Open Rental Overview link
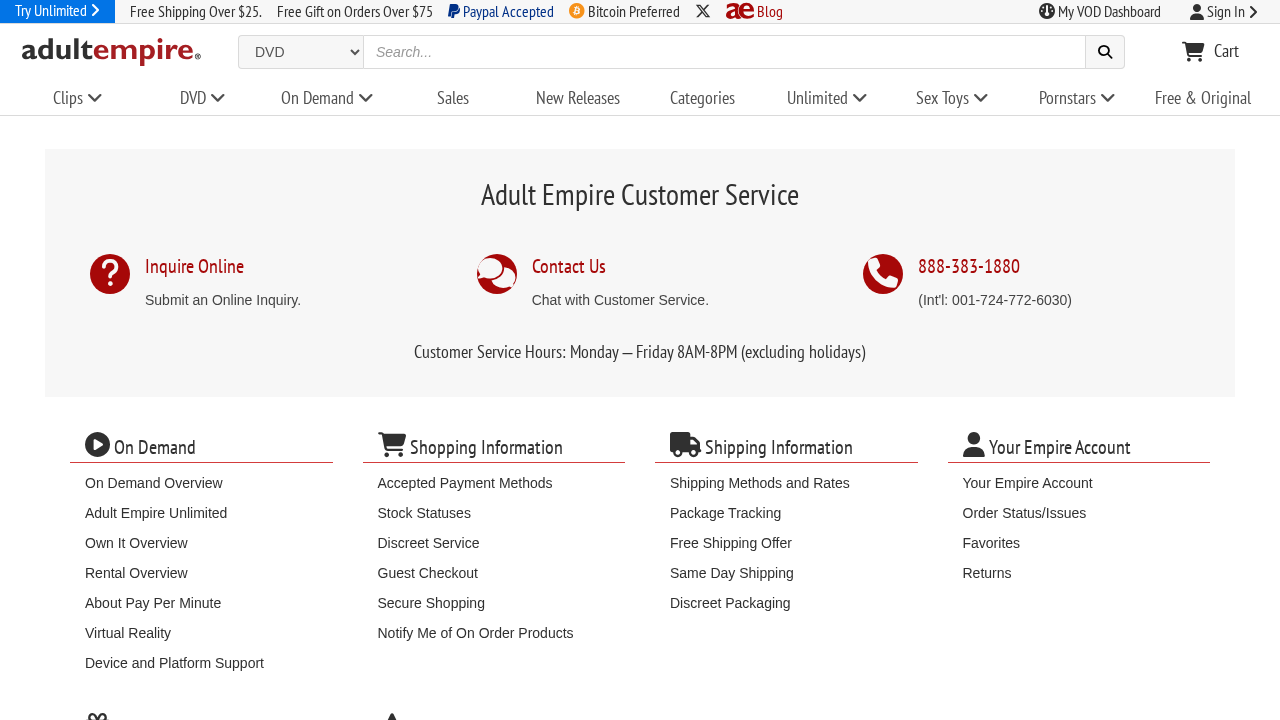 pyautogui.click(x=136, y=573)
